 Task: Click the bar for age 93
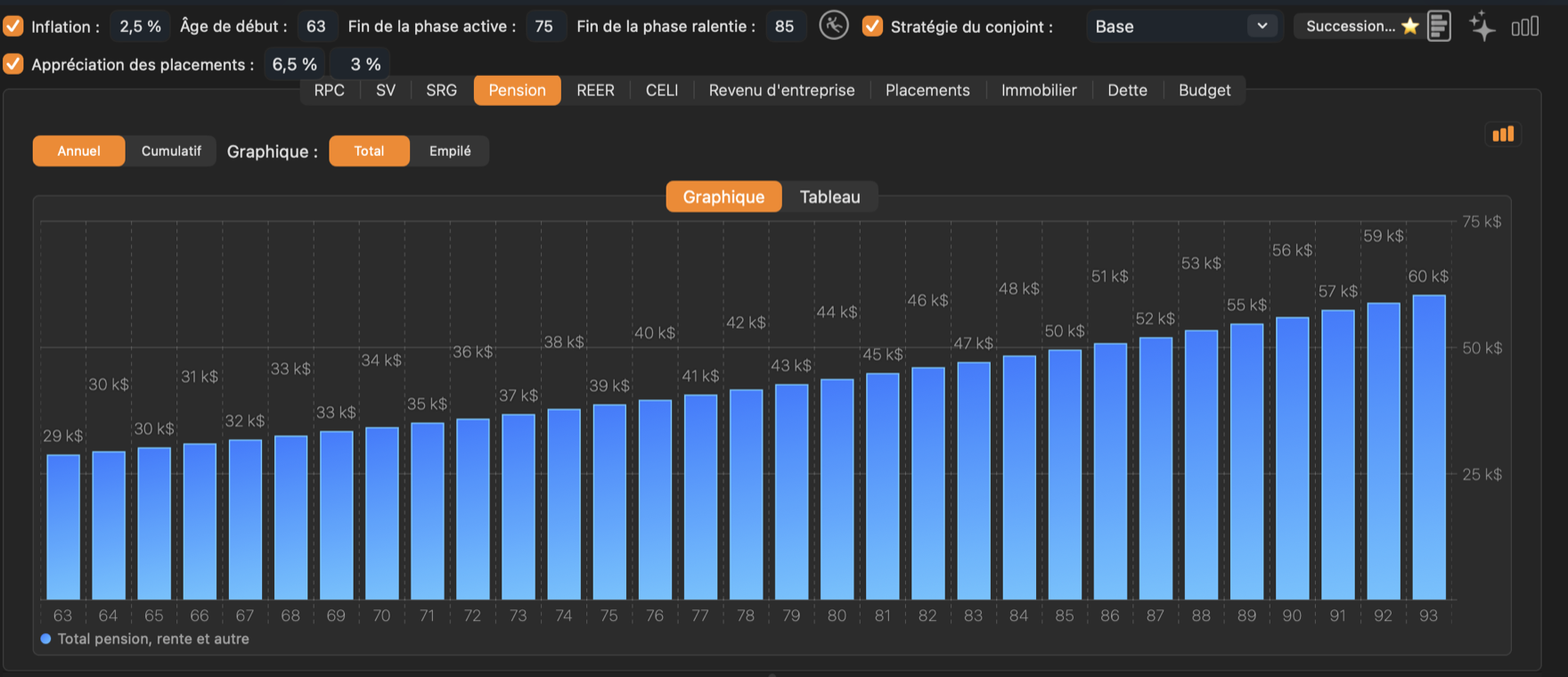[1429, 447]
